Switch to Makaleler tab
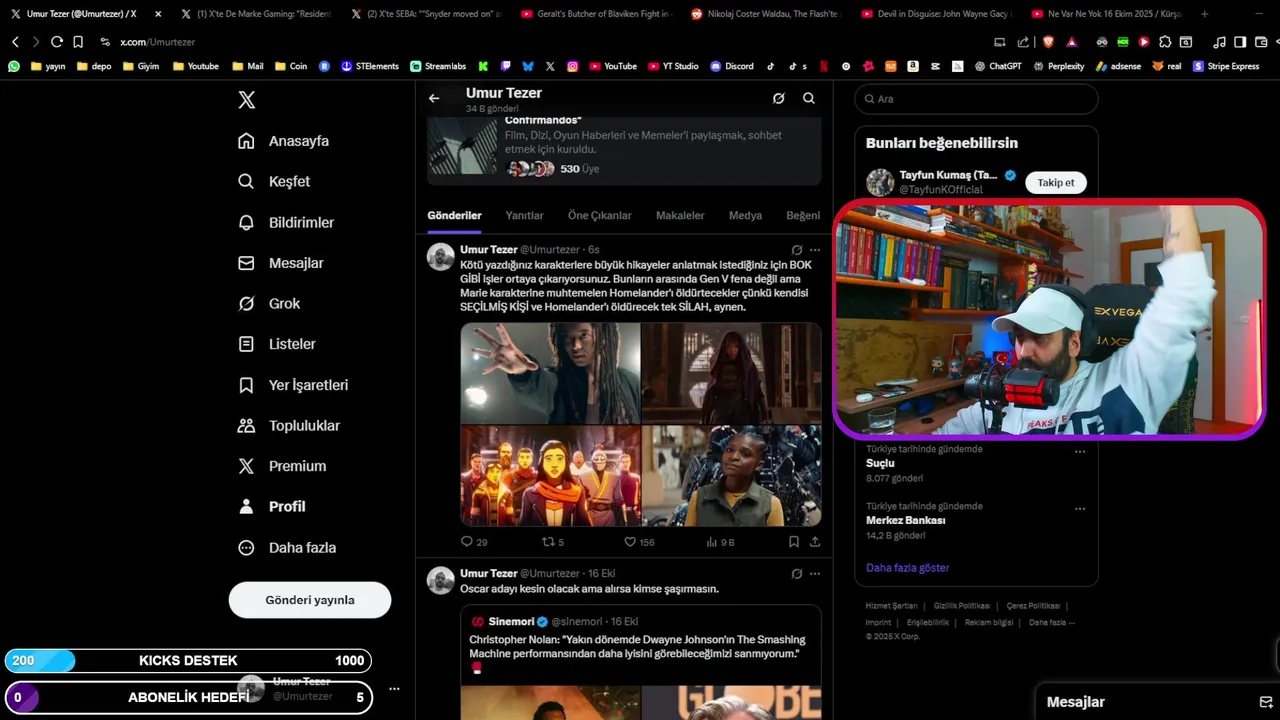 click(680, 215)
